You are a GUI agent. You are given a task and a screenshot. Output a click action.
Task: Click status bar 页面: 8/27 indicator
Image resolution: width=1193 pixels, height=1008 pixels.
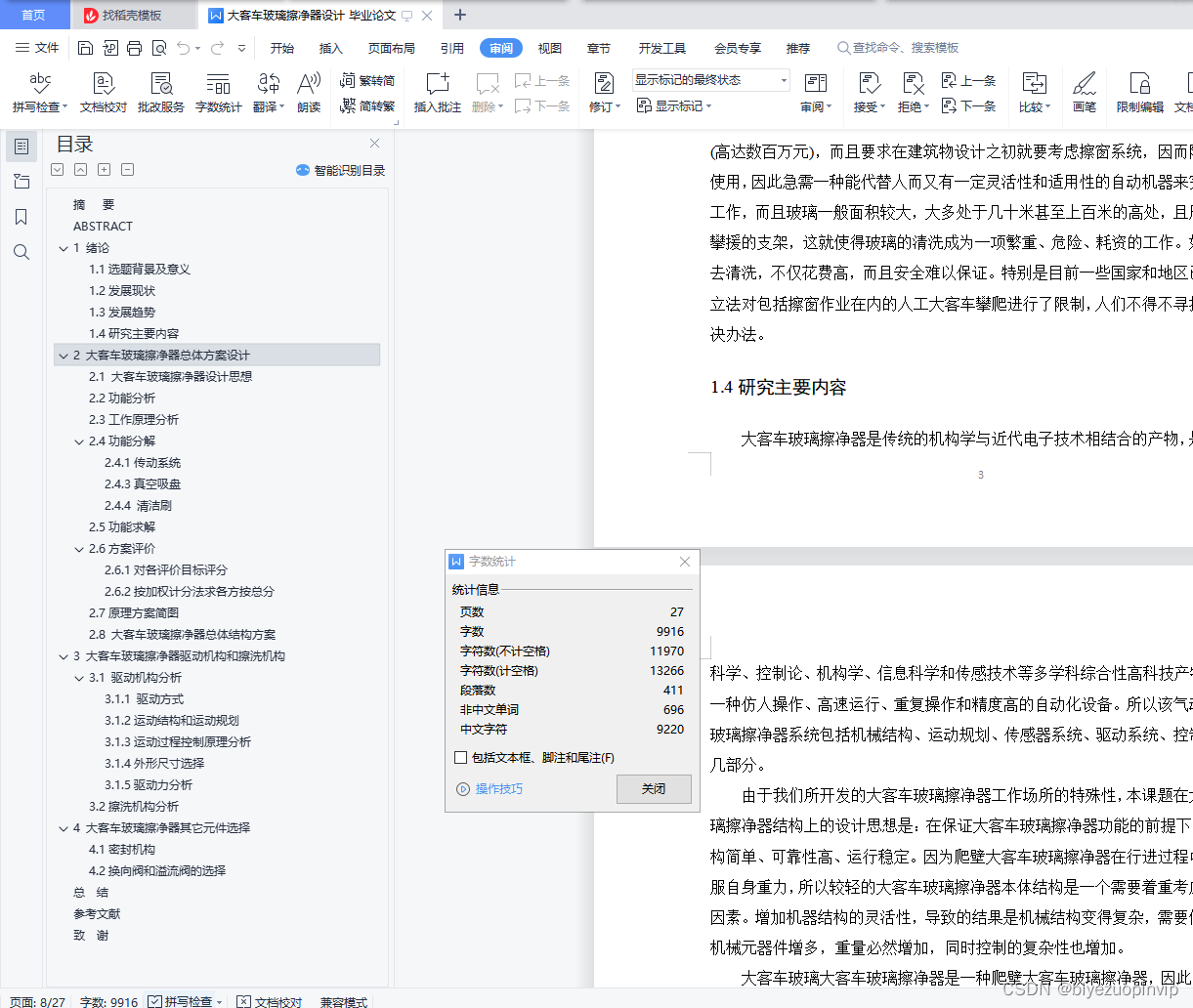[37, 1001]
